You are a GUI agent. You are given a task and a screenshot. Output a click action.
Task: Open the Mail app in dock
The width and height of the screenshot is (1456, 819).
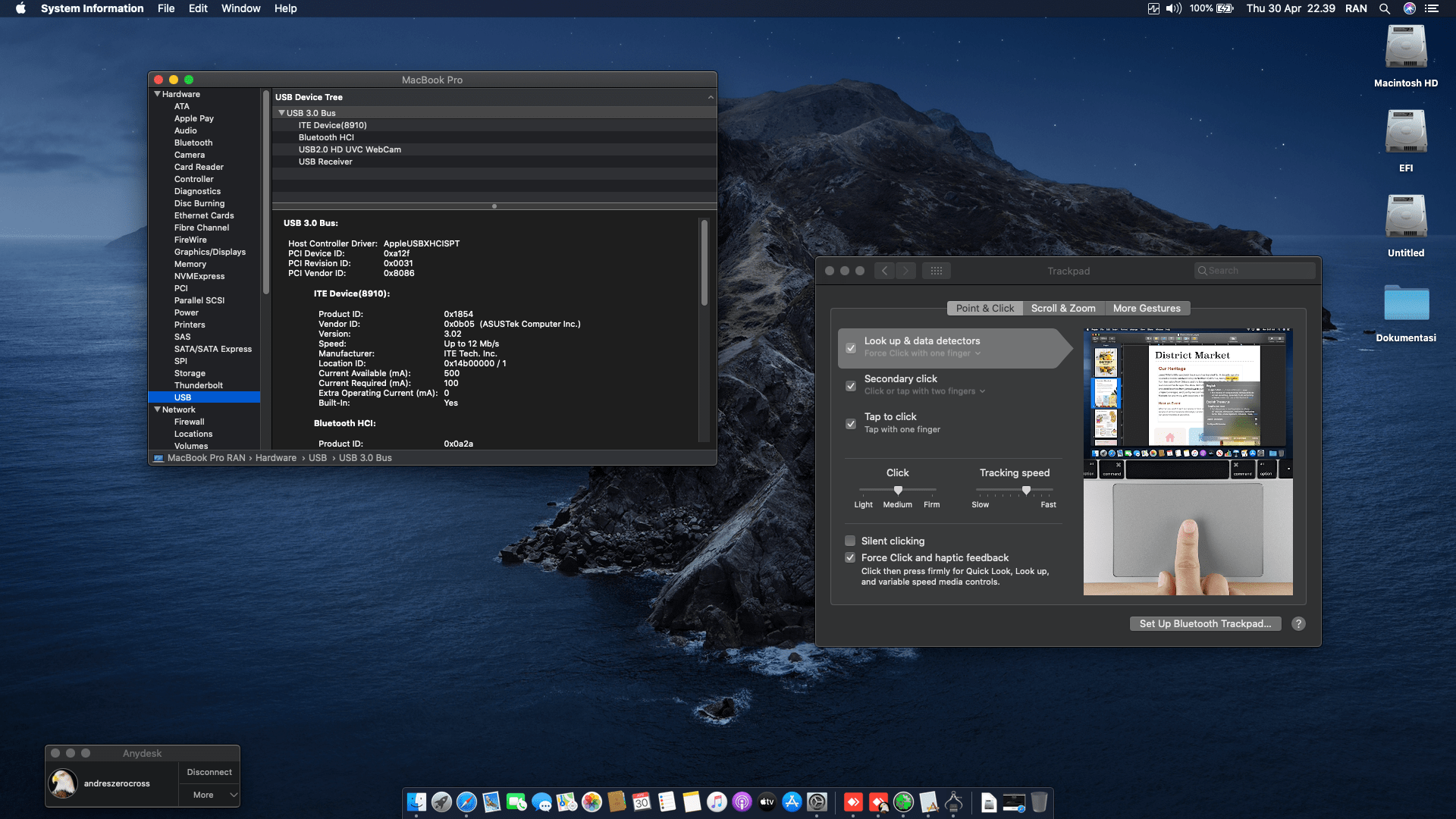491,802
